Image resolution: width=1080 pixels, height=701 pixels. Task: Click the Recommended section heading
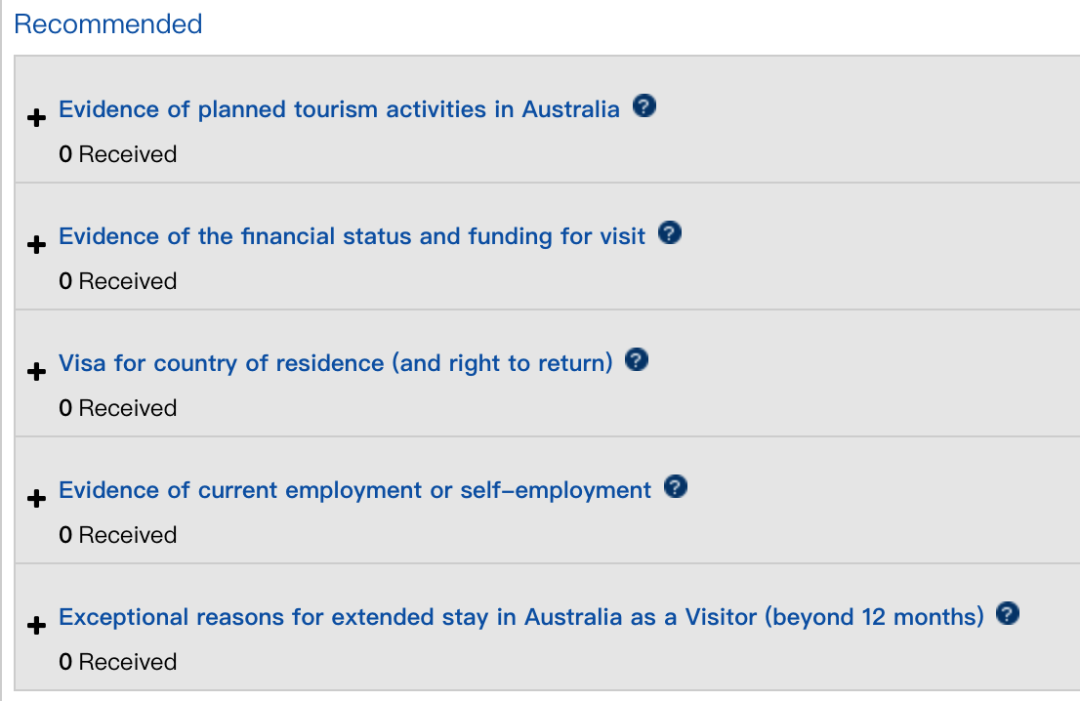coord(108,24)
